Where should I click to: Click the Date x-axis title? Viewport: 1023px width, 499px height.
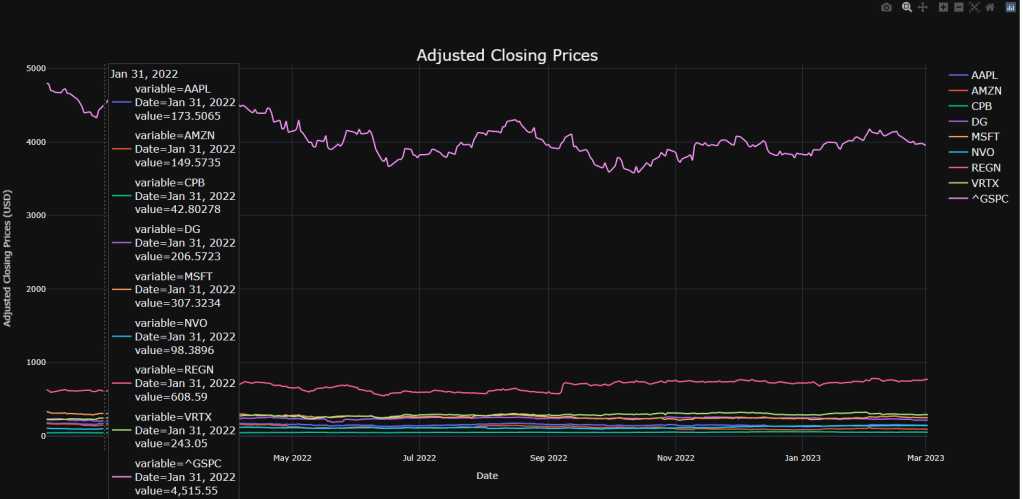[x=487, y=474]
